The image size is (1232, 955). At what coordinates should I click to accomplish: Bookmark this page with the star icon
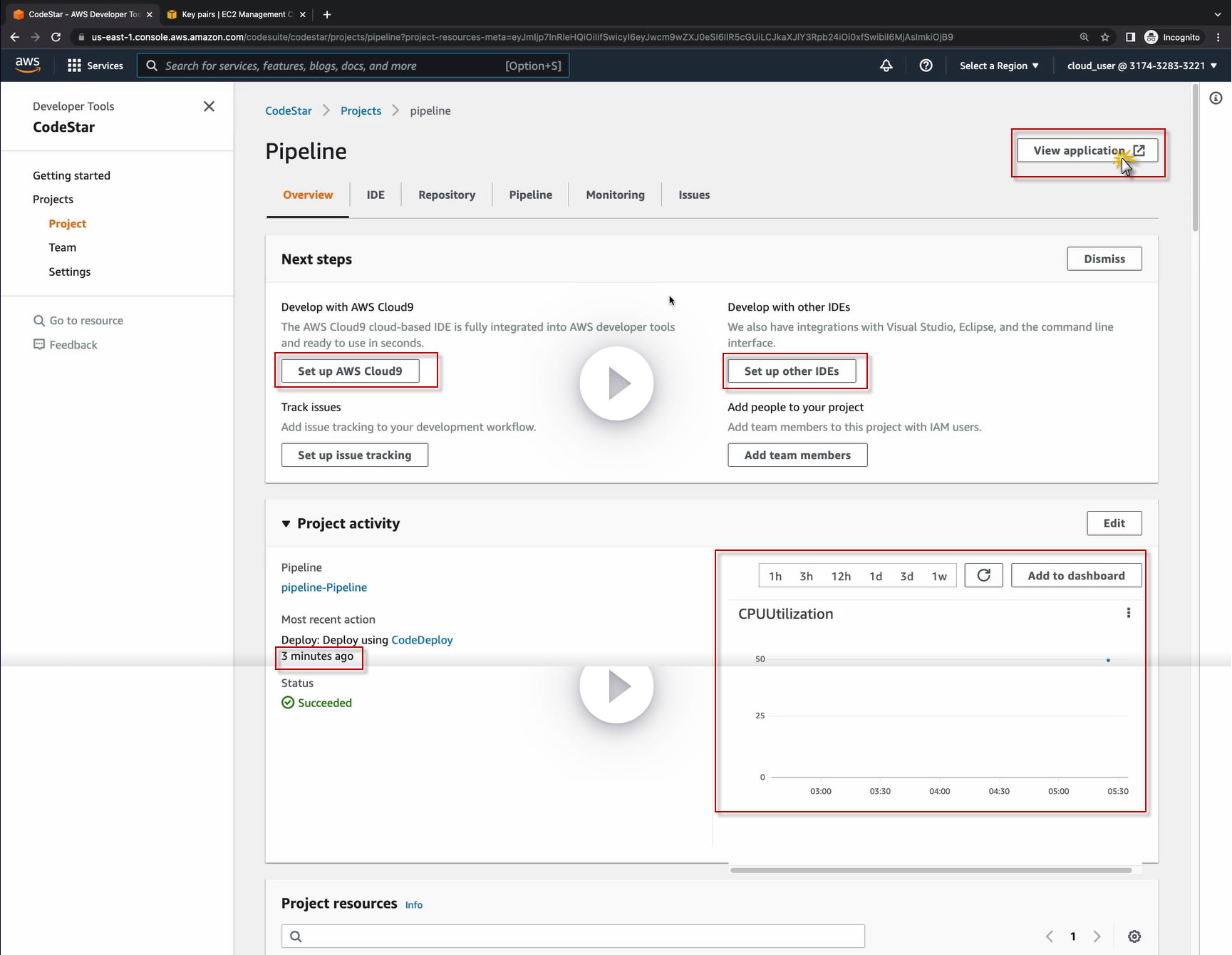point(1105,37)
